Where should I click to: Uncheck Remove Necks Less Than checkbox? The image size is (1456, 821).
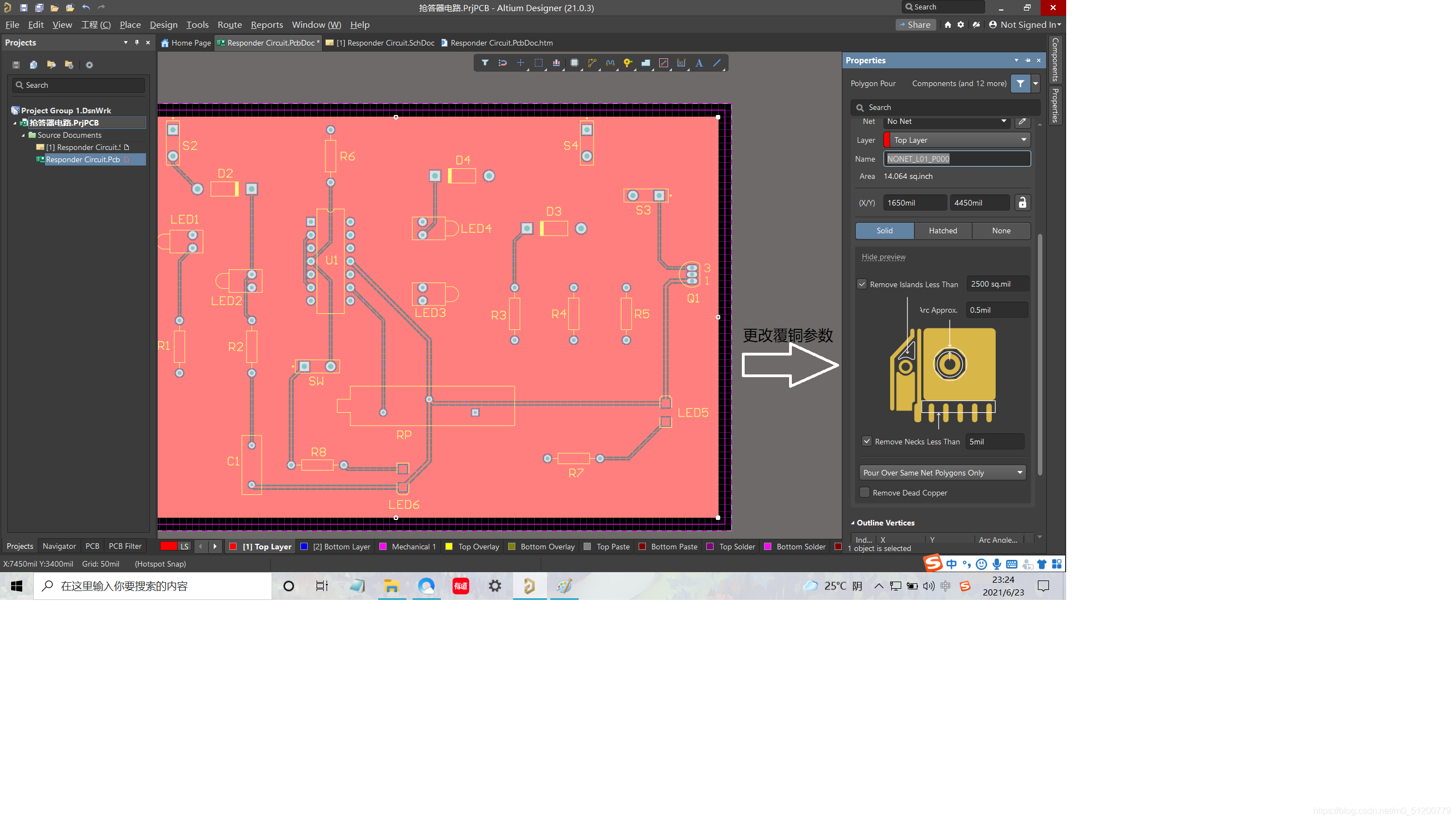866,441
